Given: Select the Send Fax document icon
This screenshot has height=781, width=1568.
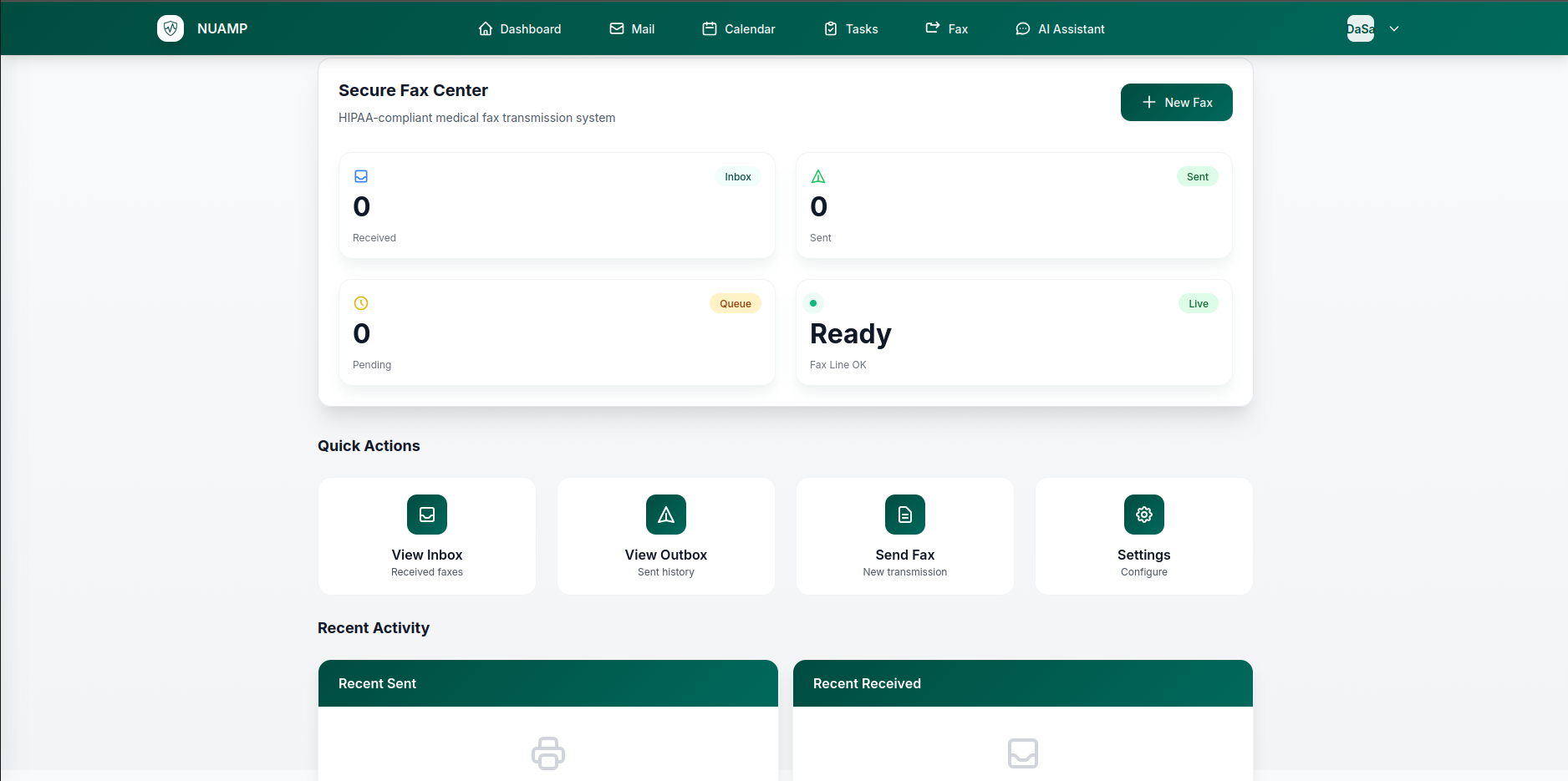Looking at the screenshot, I should pos(905,515).
